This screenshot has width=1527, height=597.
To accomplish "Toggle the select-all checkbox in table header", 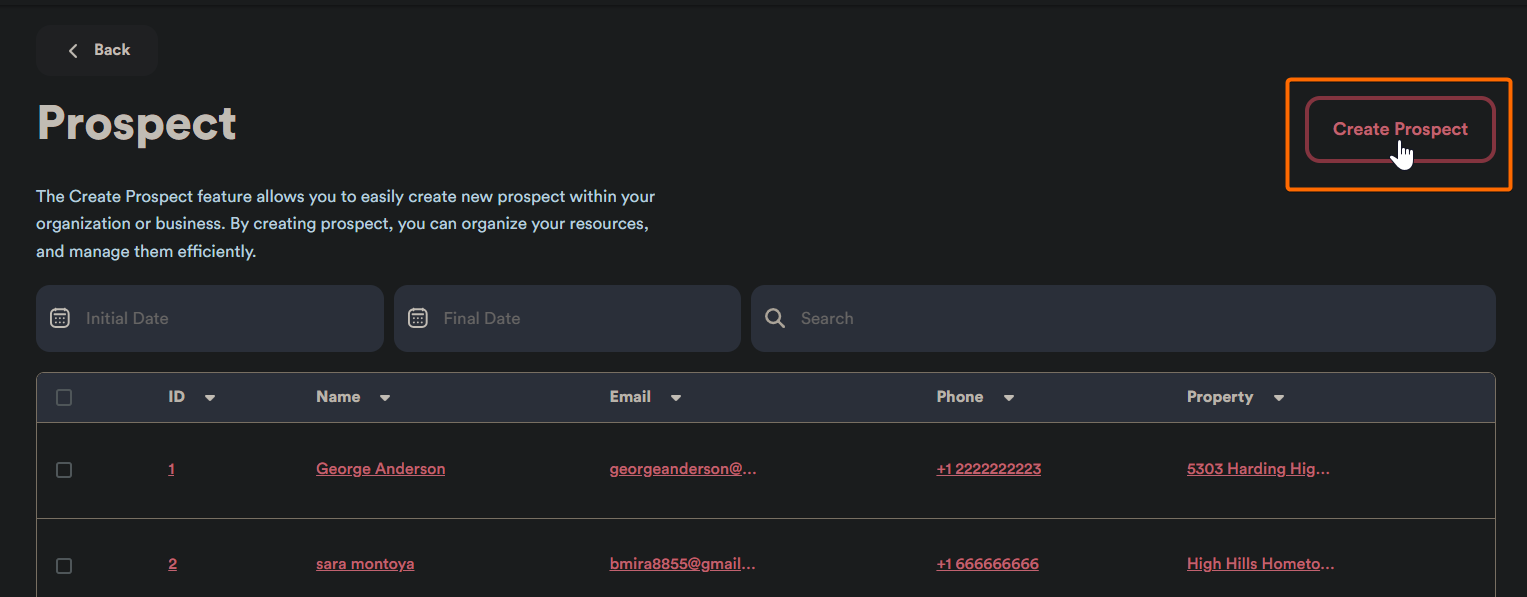I will (x=64, y=398).
